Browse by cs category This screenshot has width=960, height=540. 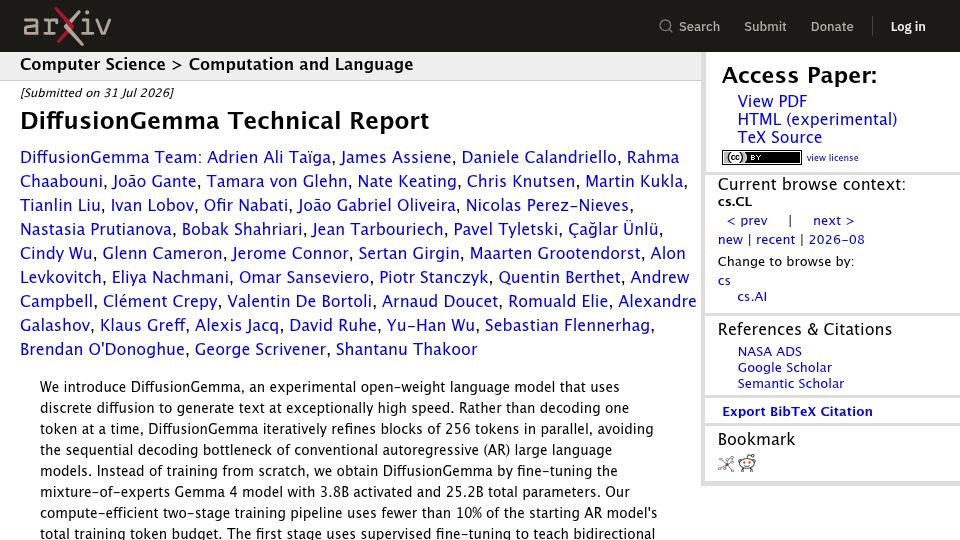point(724,280)
